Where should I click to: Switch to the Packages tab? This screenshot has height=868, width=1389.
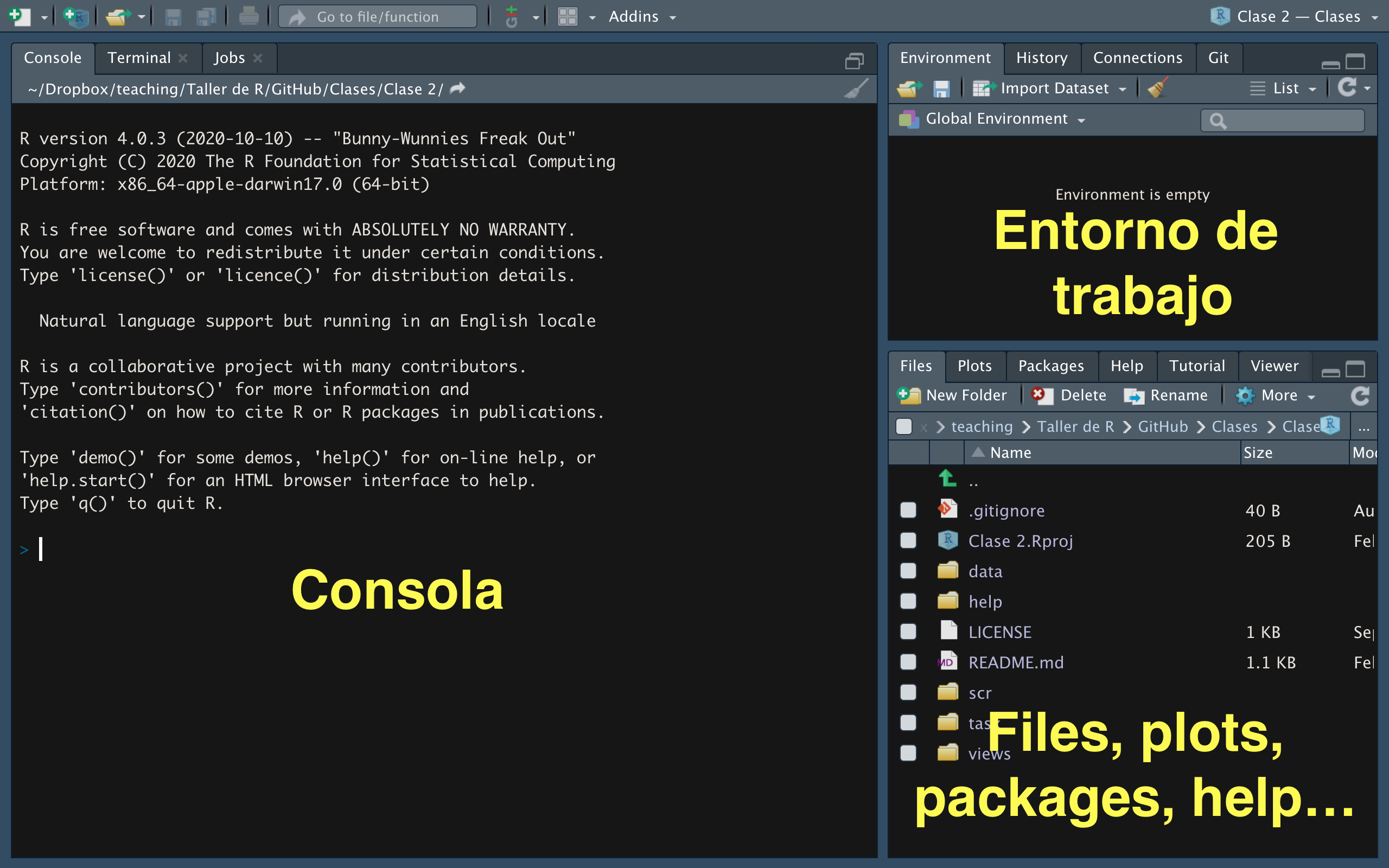click(x=1050, y=366)
